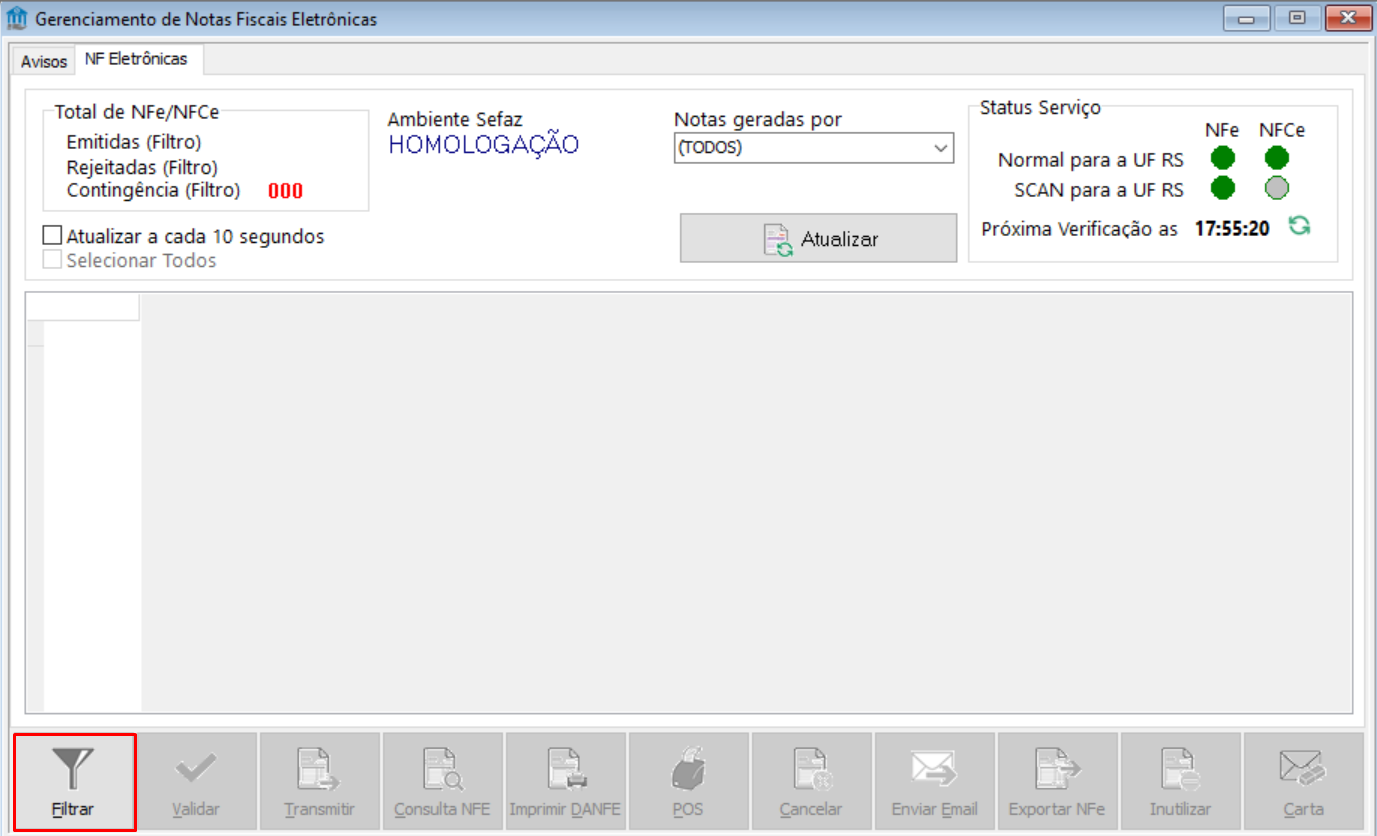Maximize the Gerenciamento window

[1297, 18]
